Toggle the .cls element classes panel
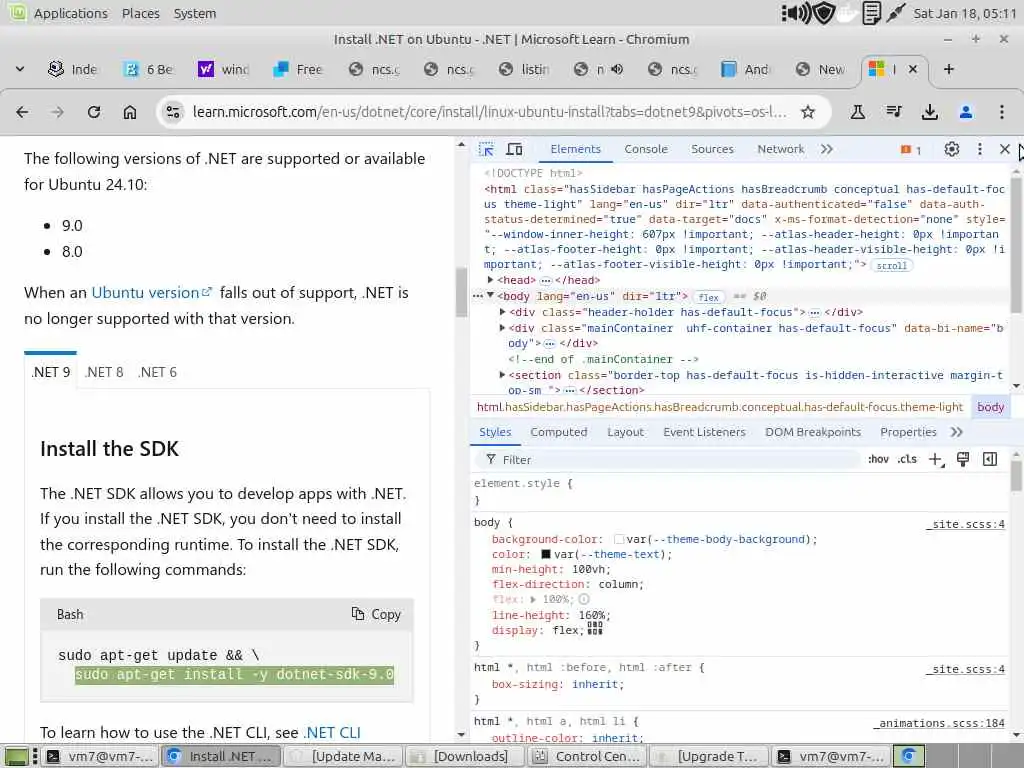Viewport: 1024px width, 768px height. tap(907, 460)
